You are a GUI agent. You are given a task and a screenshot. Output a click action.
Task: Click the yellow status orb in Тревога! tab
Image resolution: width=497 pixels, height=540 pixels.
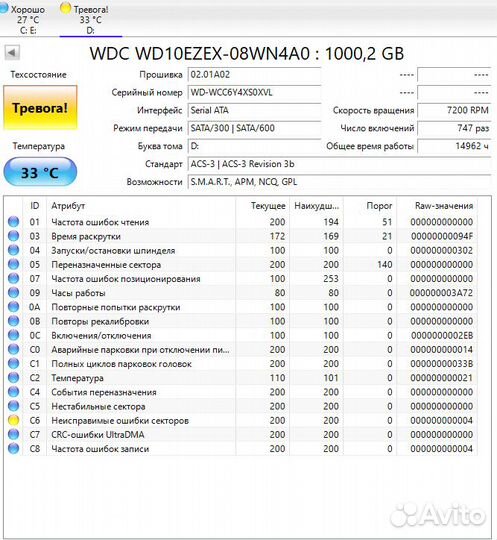coord(65,8)
